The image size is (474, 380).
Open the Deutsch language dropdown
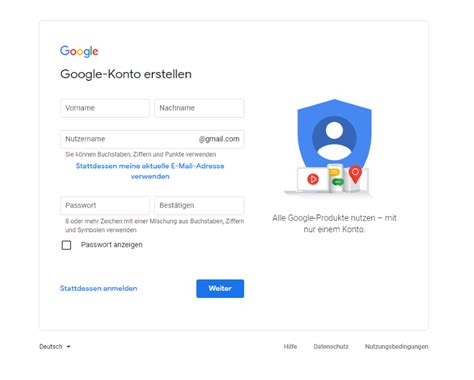coord(55,347)
